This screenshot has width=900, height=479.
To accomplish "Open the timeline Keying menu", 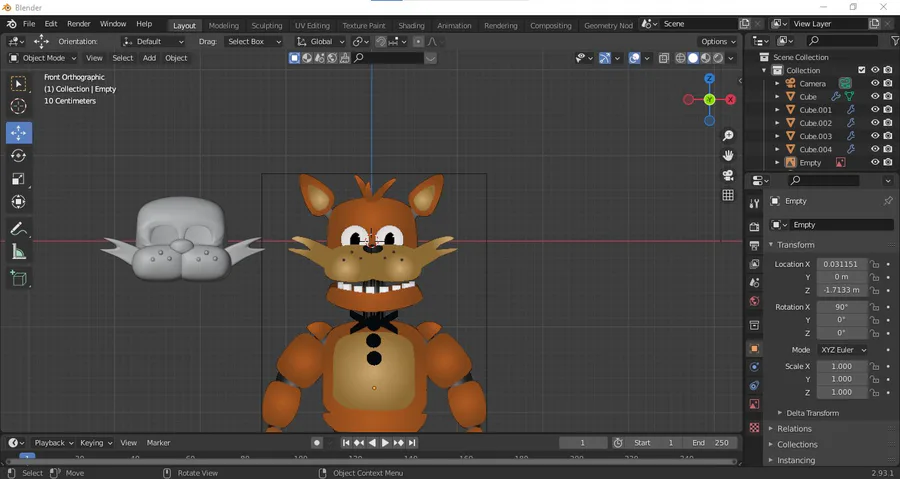I will point(95,443).
